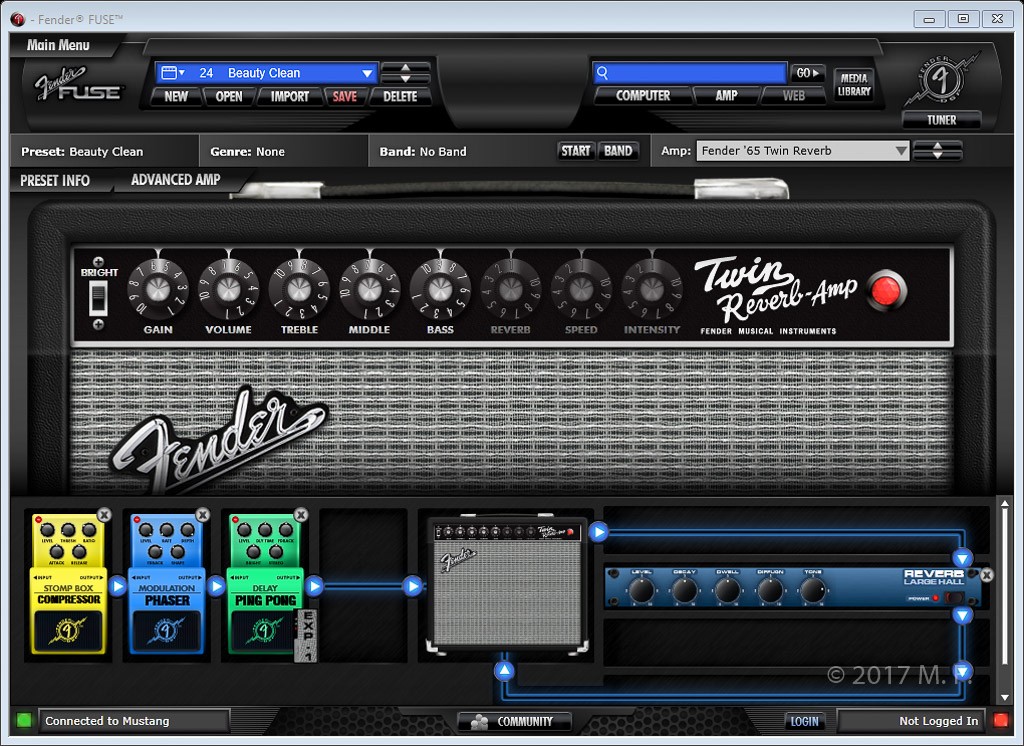Open the Tuner via Fender logo icon
Viewport: 1024px width, 746px height.
(x=941, y=80)
